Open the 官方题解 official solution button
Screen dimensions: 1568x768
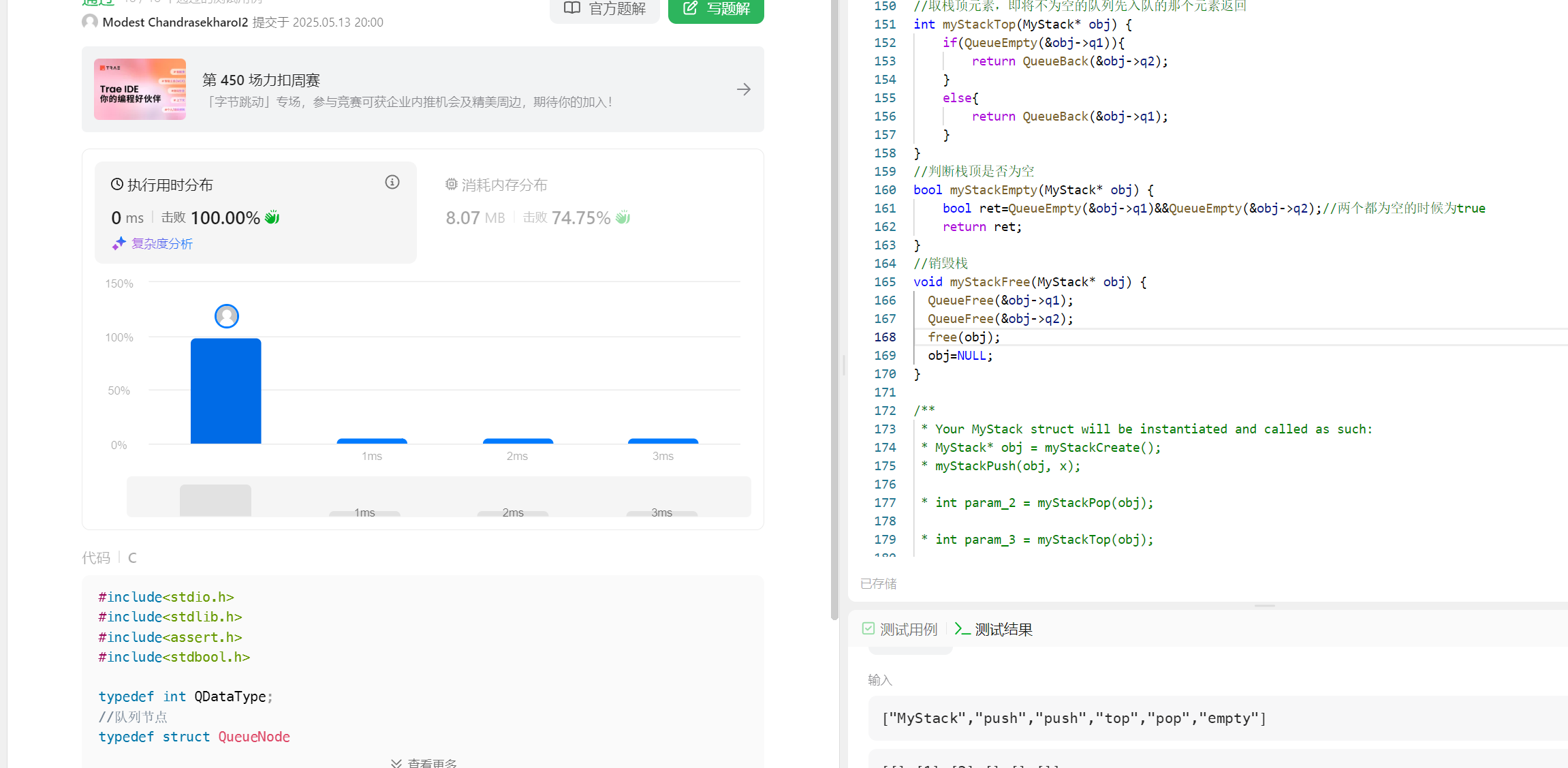(x=605, y=9)
